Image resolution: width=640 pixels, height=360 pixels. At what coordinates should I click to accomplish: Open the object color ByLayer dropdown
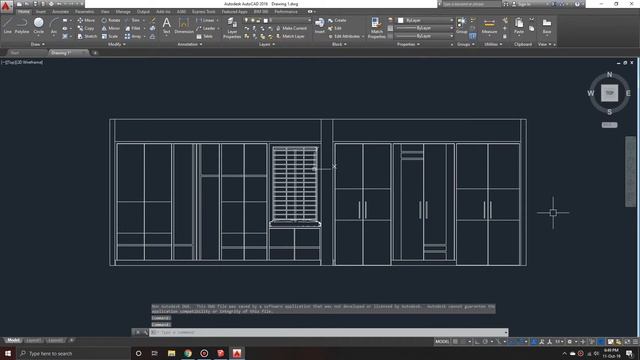(426, 20)
